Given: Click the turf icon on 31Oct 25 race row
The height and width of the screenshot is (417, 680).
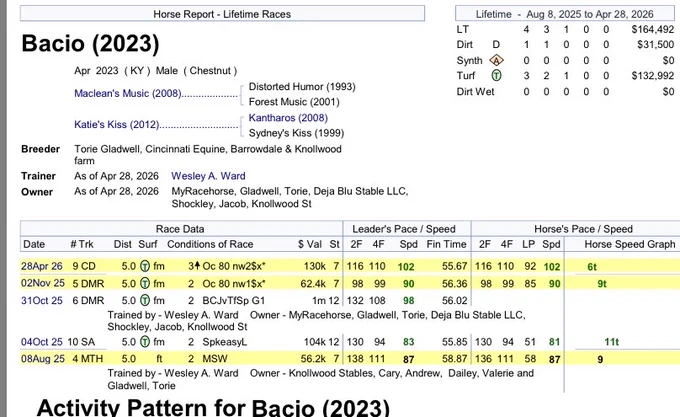Looking at the screenshot, I should click(x=145, y=300).
